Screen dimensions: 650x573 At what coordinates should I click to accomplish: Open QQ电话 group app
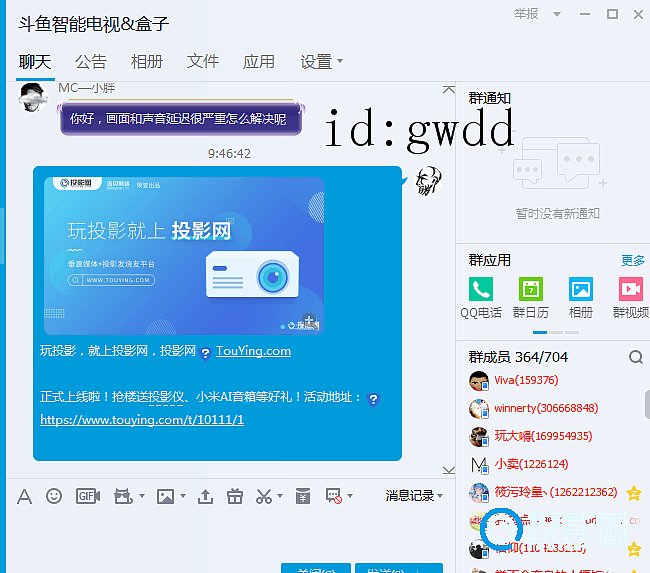(481, 298)
